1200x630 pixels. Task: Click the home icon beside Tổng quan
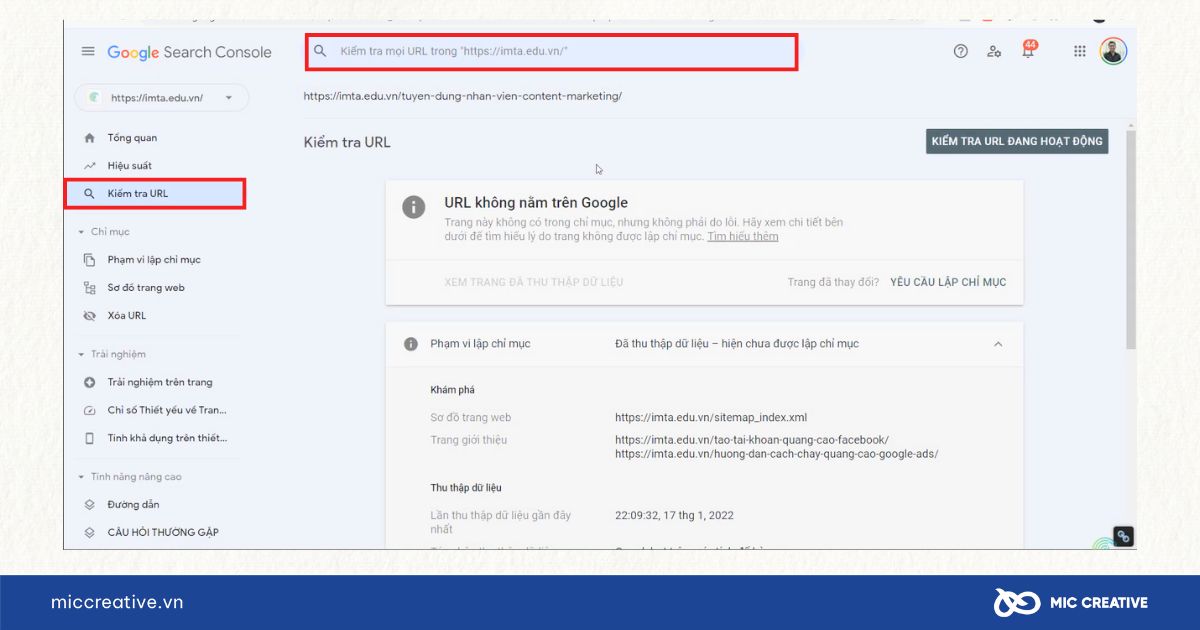click(89, 138)
